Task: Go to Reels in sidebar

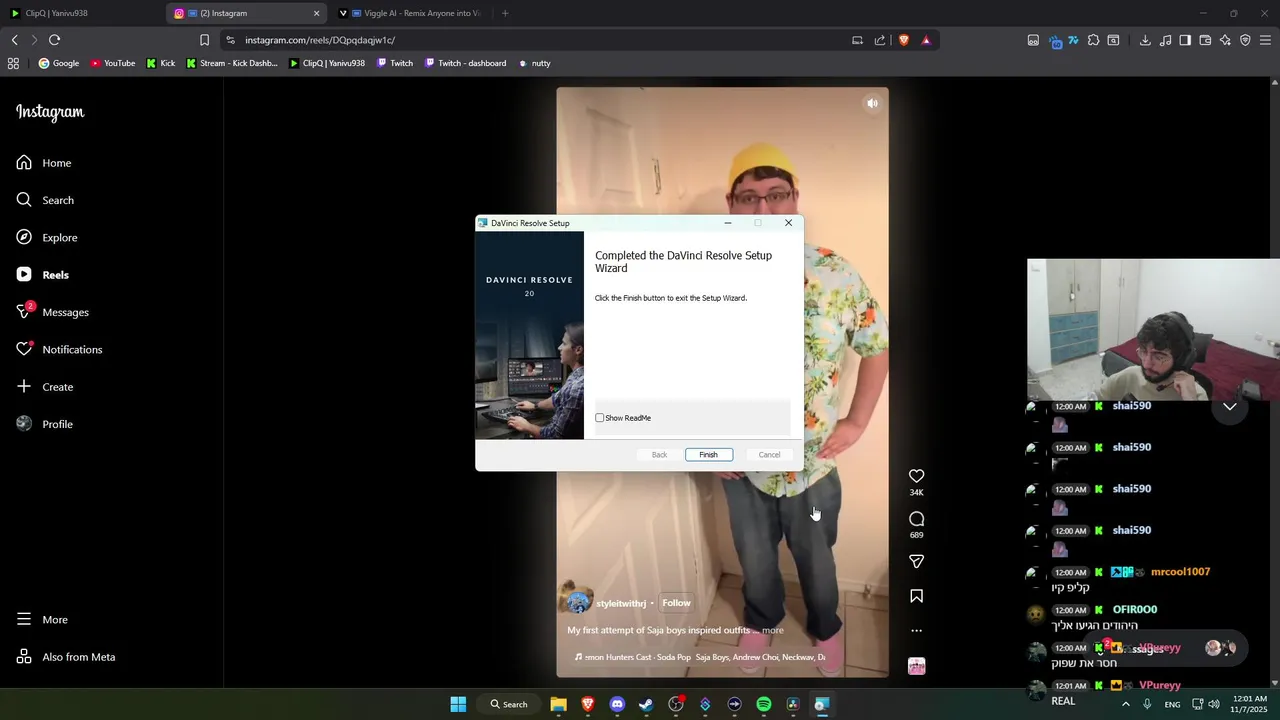Action: coord(43,275)
